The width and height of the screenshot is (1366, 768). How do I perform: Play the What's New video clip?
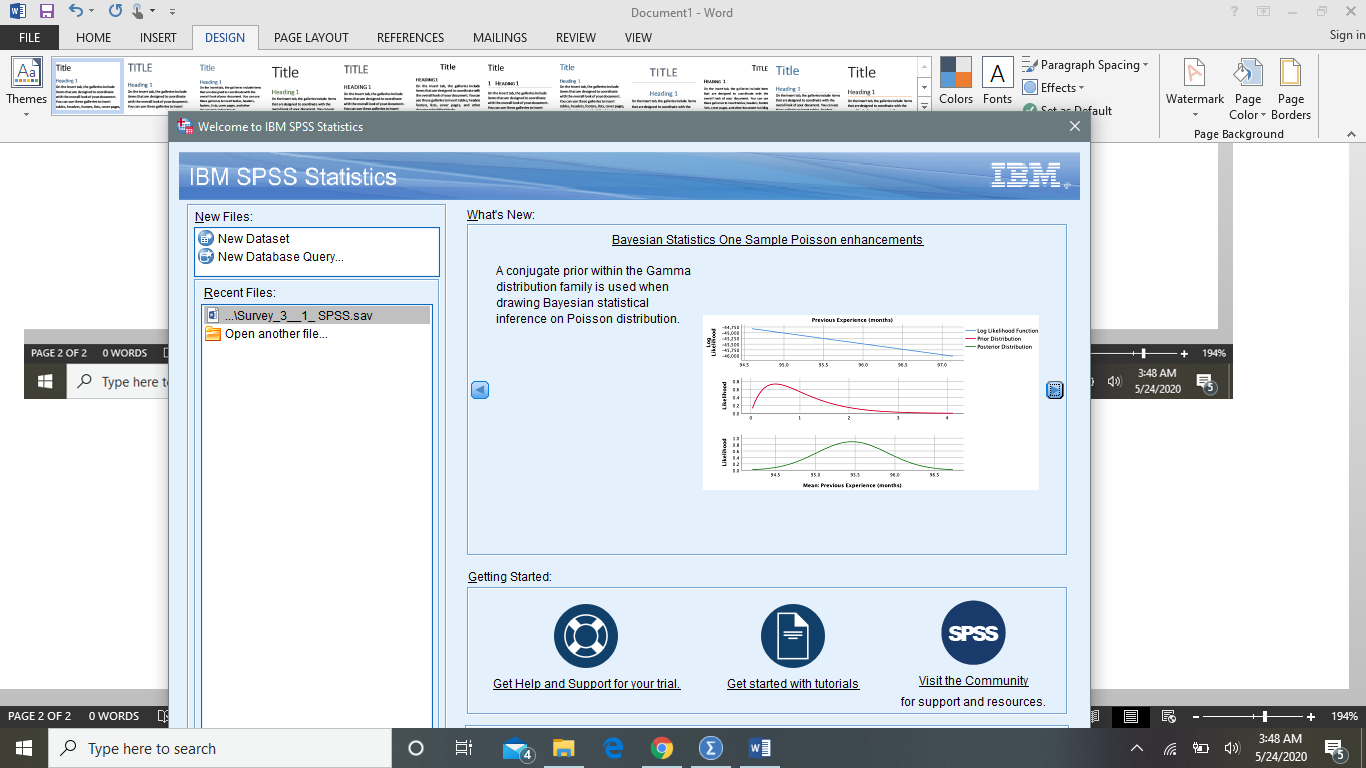(1056, 390)
